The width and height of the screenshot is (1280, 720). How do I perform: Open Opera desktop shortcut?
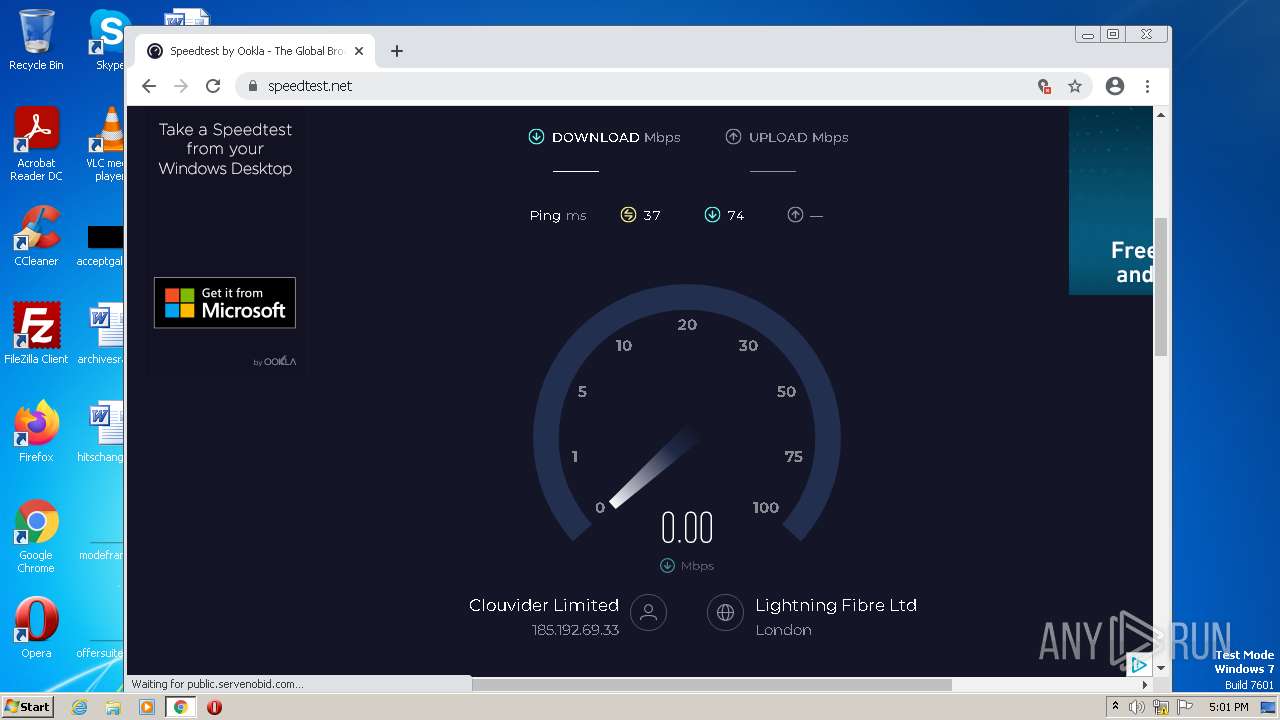point(36,628)
